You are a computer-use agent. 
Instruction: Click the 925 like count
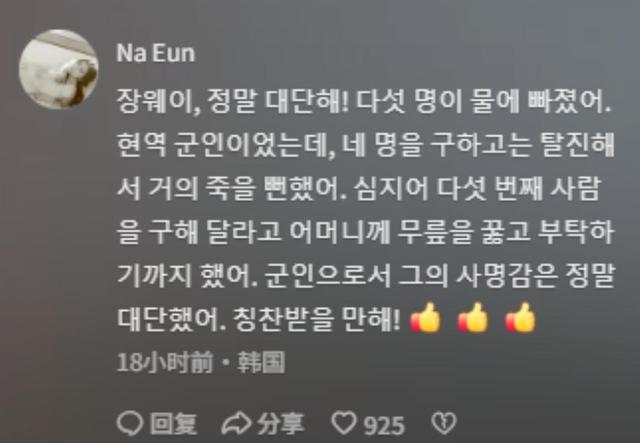[384, 425]
